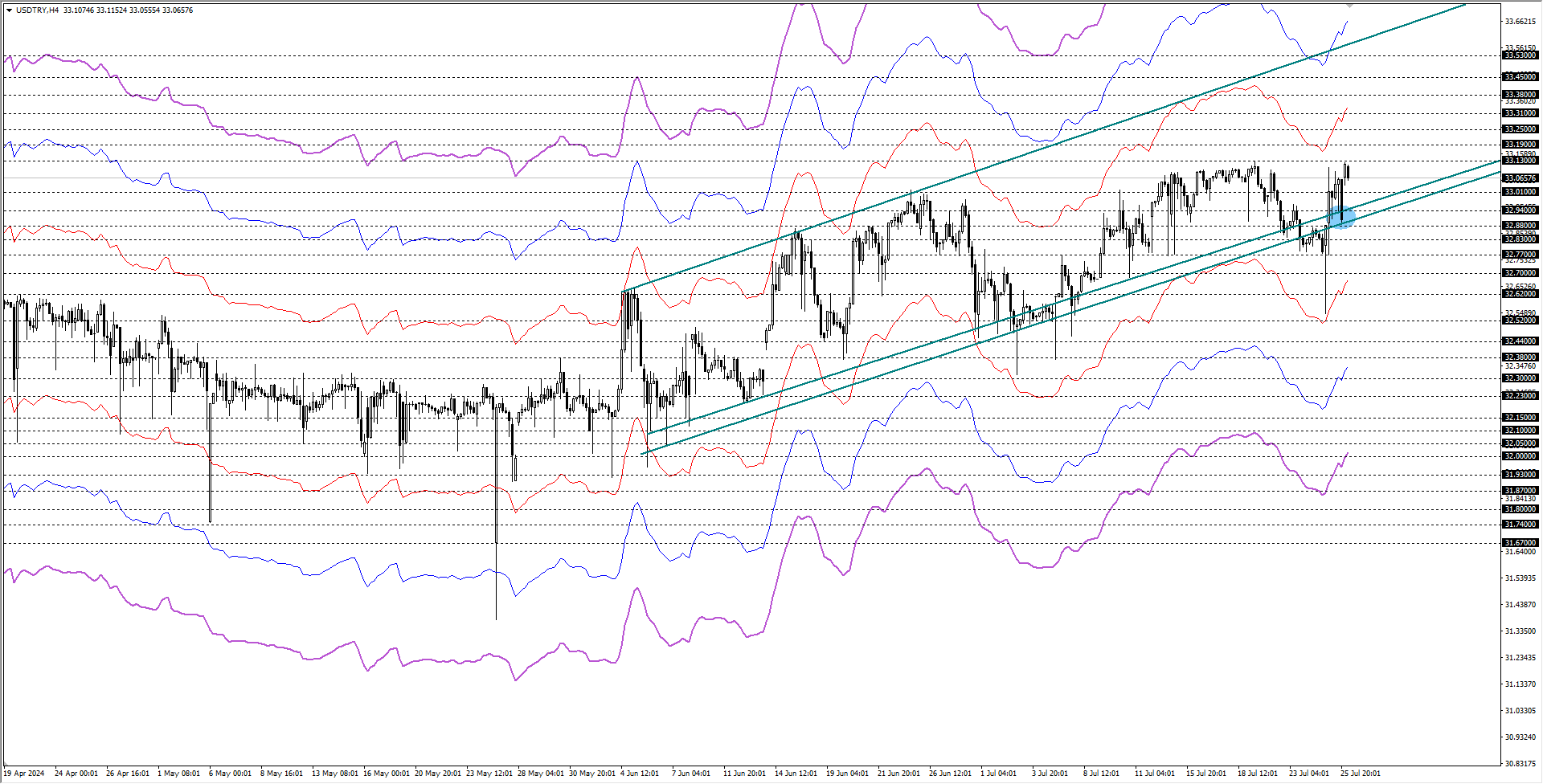Click the 31.67000 price level label

point(1520,543)
